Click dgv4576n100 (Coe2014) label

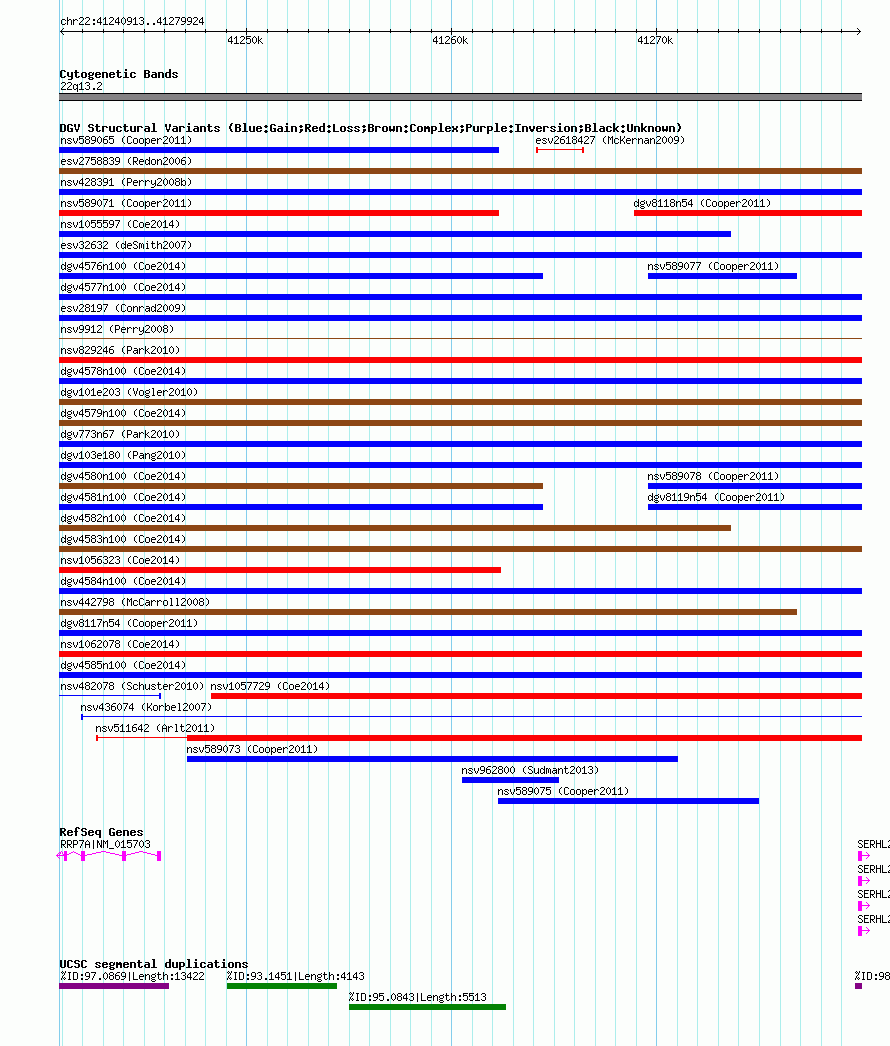click(x=123, y=266)
